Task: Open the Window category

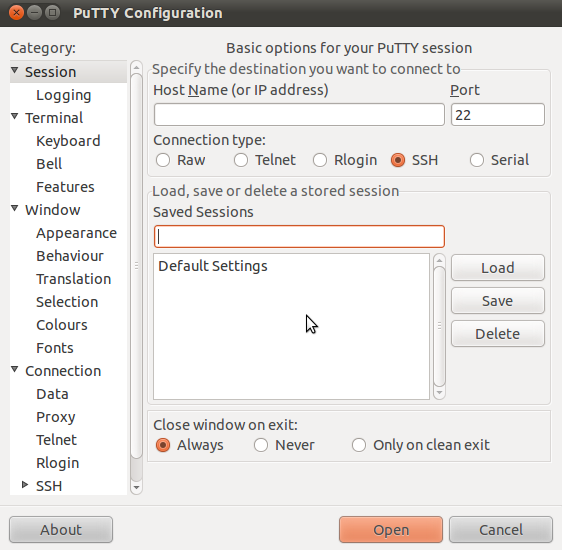Action: (53, 210)
